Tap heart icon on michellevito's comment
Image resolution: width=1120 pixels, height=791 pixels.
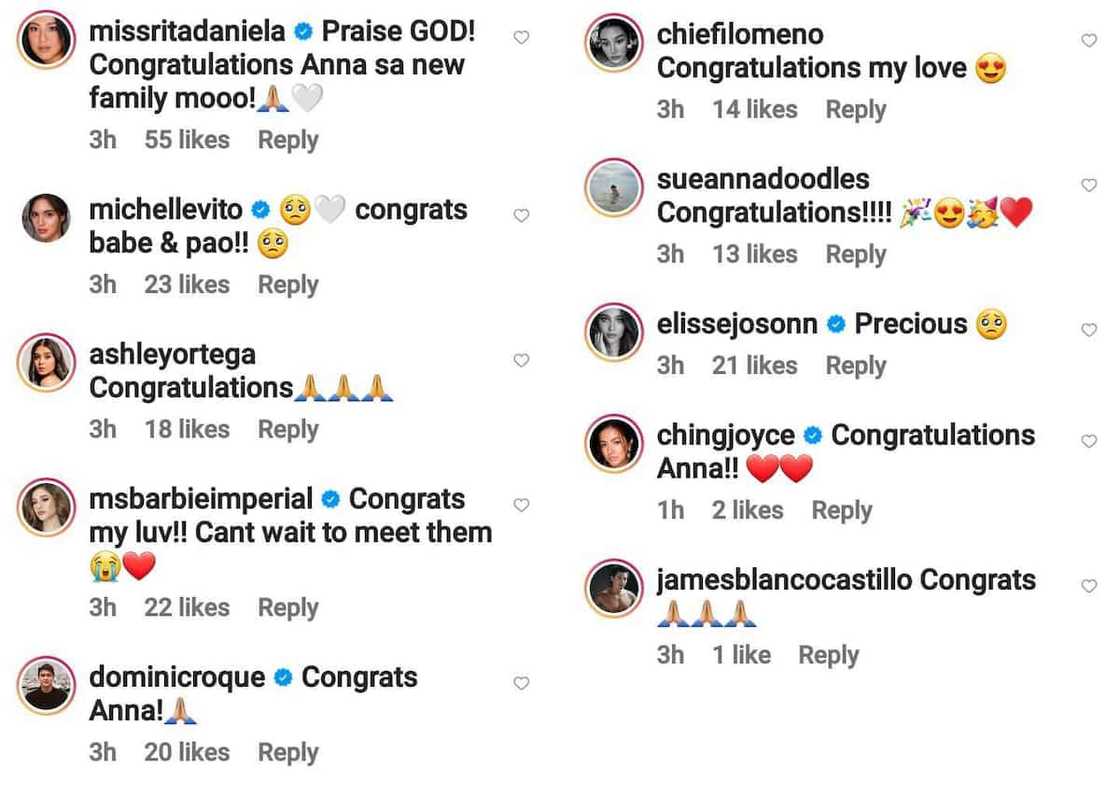tap(521, 215)
